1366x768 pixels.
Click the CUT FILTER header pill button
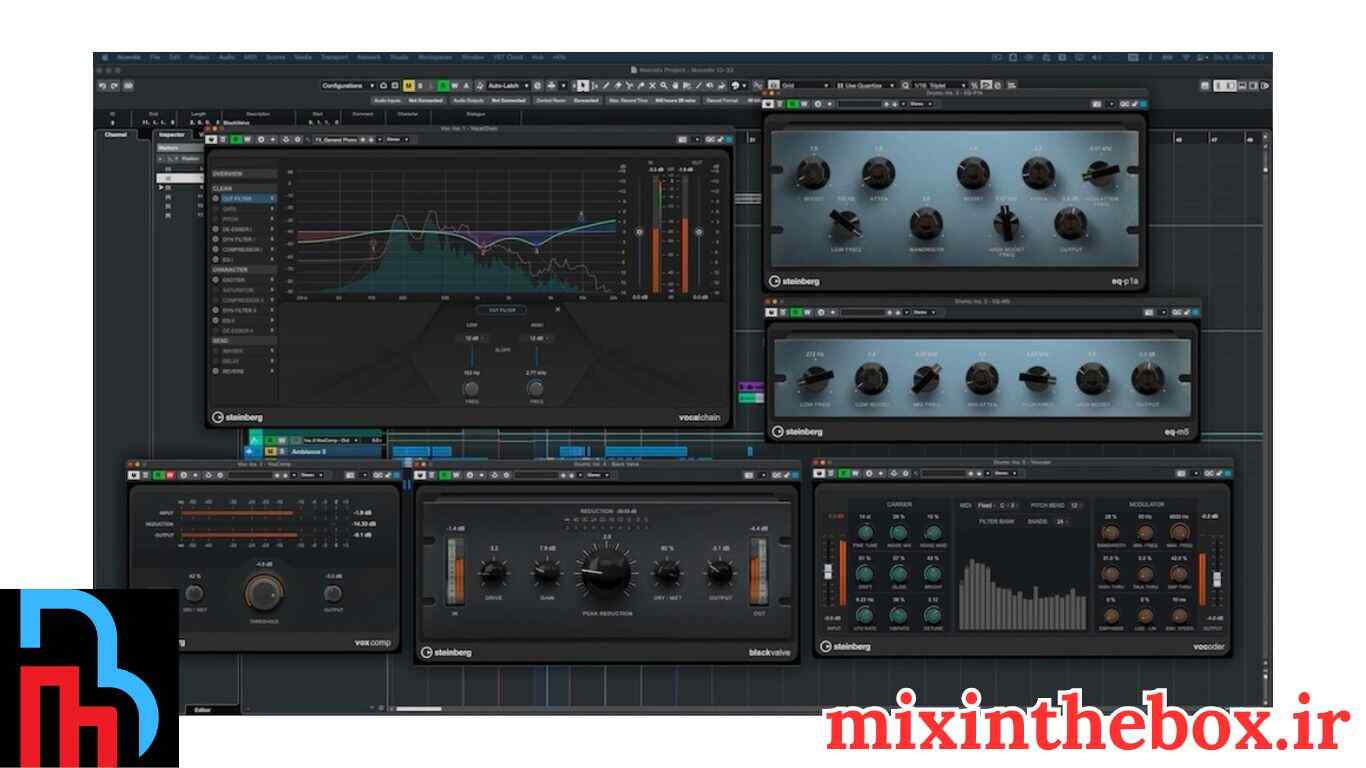501,310
